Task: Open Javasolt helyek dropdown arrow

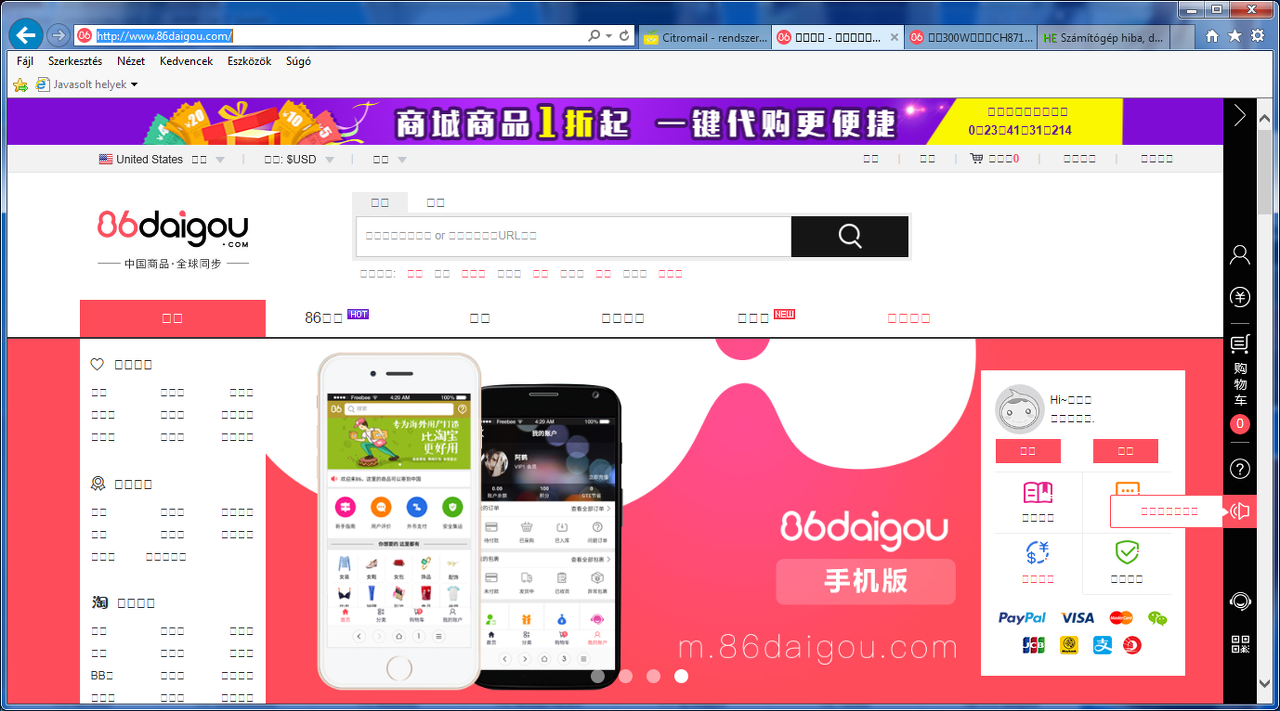Action: pos(134,85)
